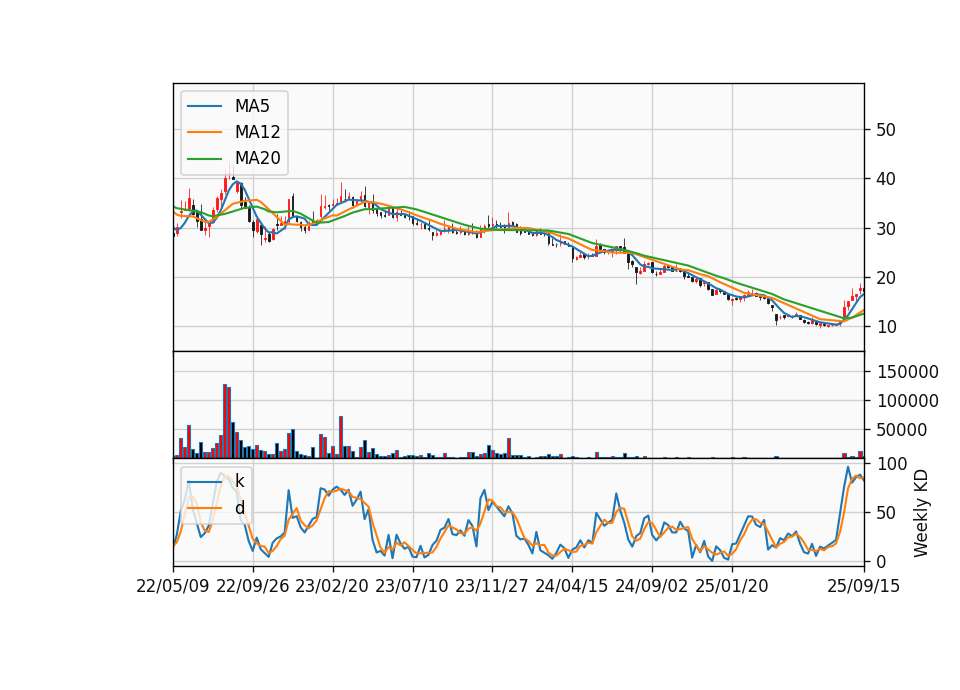Click the price axis value 30
Screen dimensions: 960x690
(886, 228)
